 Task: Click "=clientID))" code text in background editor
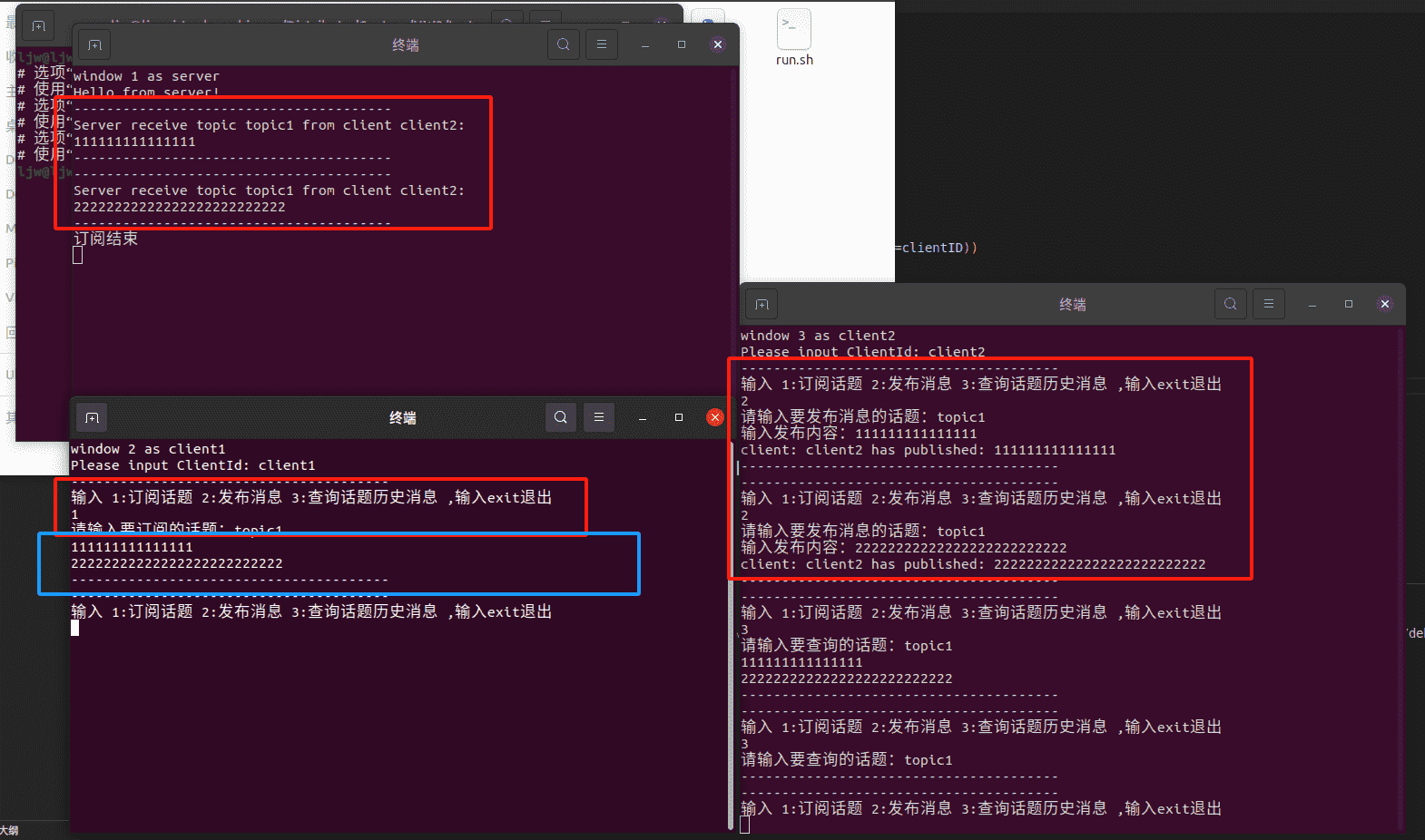936,248
